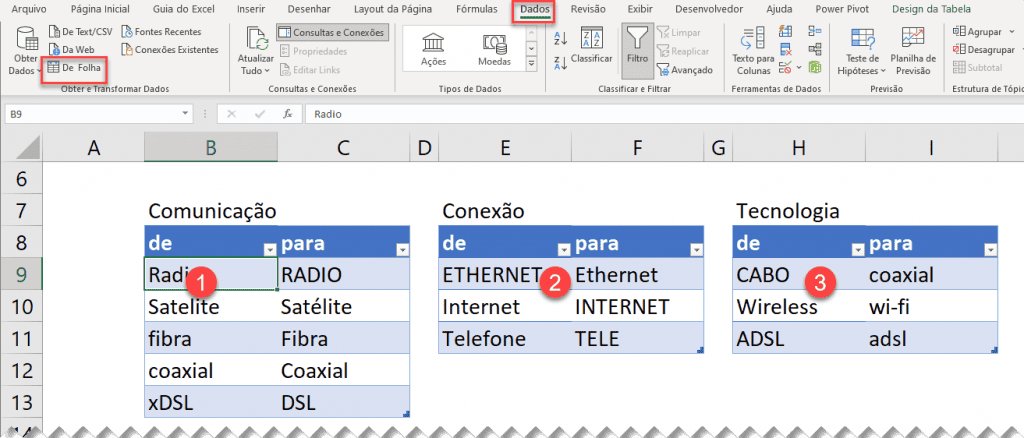Switch to Página Inicial tab
This screenshot has height=438, width=1024.
pyautogui.click(x=100, y=9)
